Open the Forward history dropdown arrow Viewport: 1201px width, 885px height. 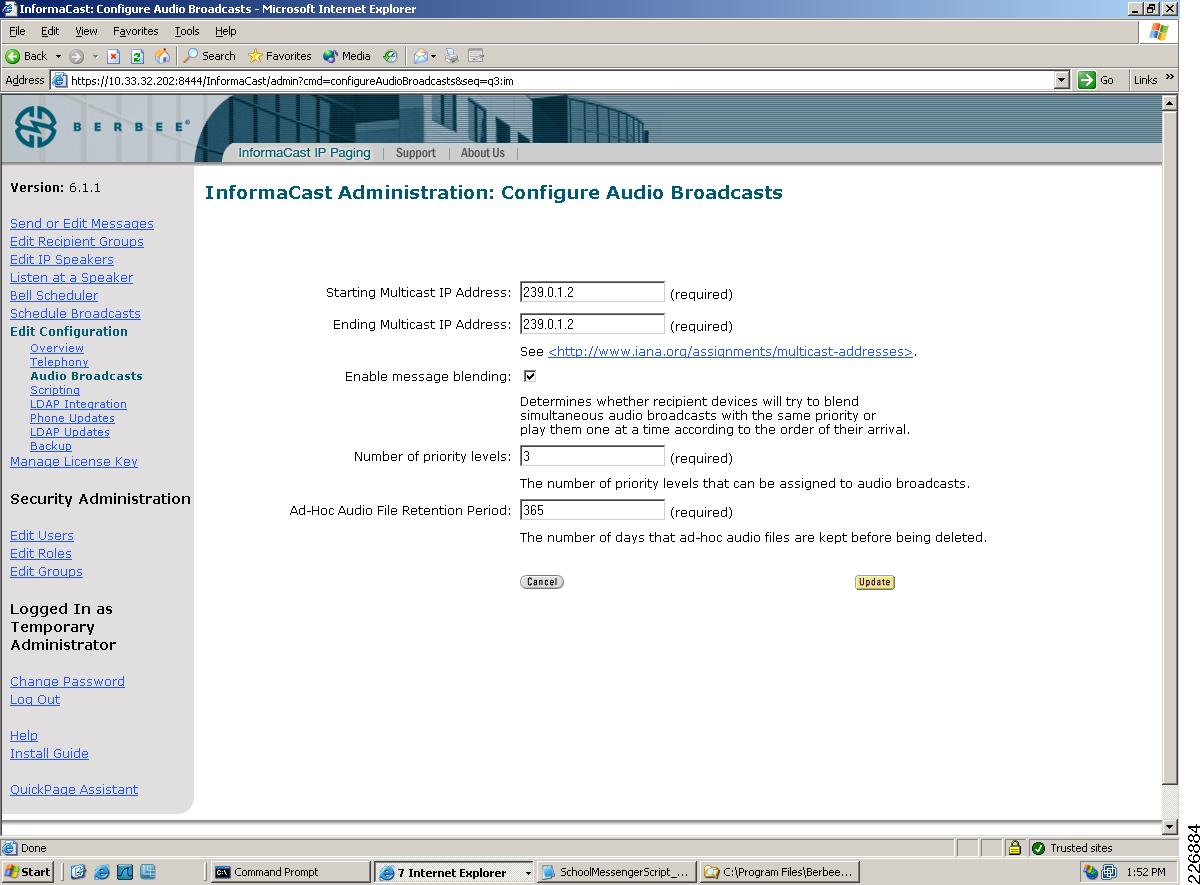pos(95,56)
